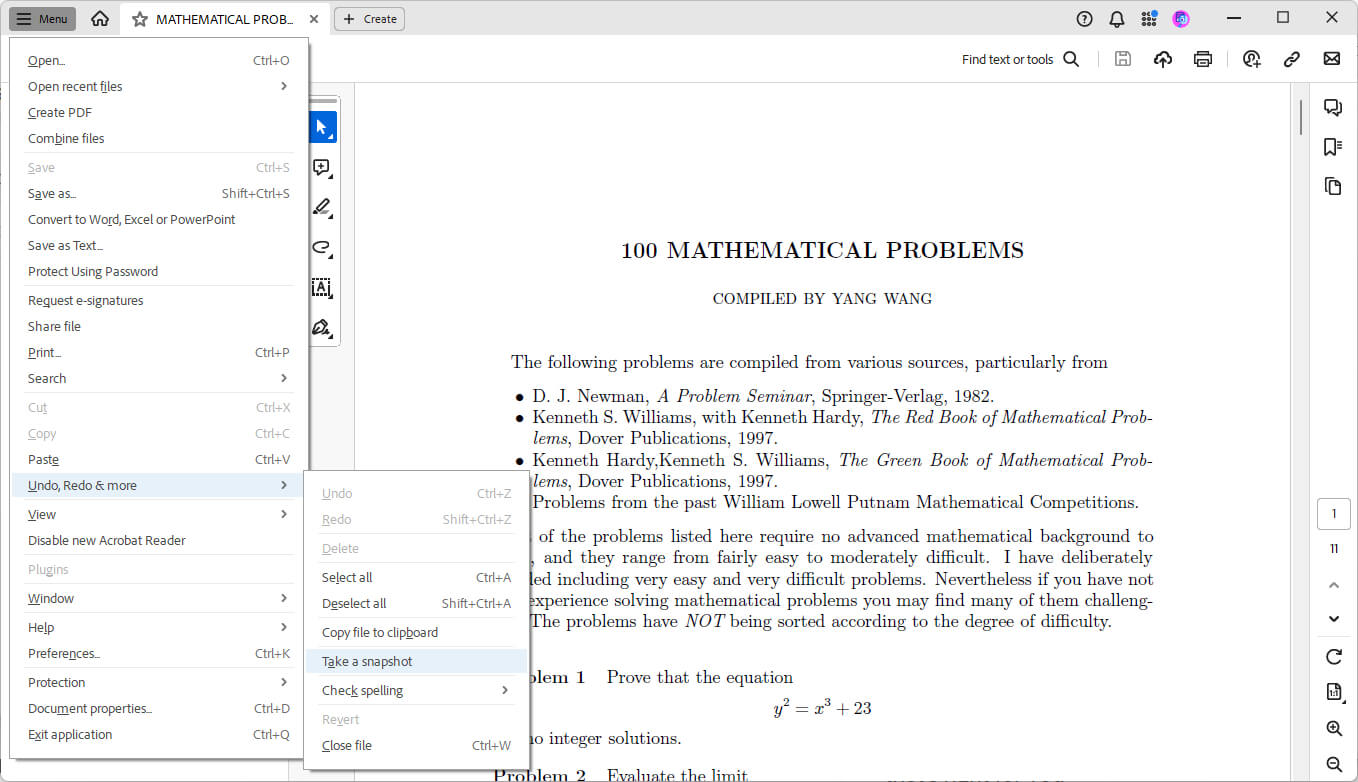Click the Home icon in the title bar

click(x=100, y=19)
